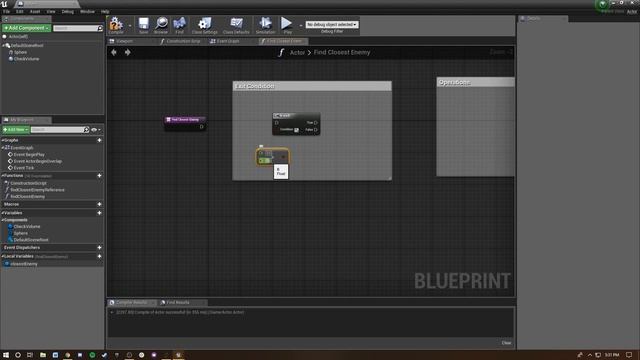640x360 pixels.
Task: Click the Compile toolbar icon
Action: pos(116,25)
